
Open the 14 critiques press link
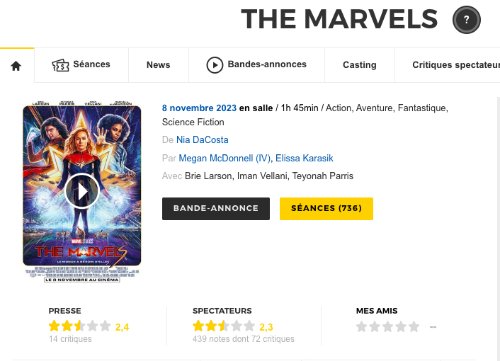pos(70,339)
